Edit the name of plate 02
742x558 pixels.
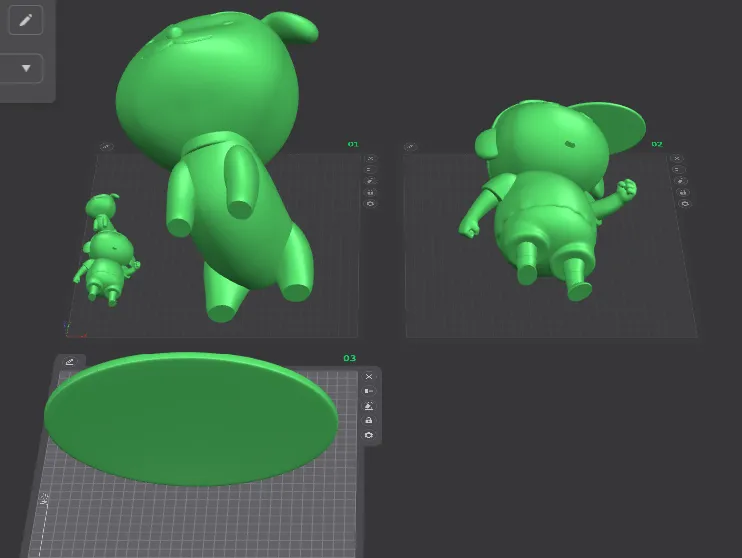click(410, 147)
